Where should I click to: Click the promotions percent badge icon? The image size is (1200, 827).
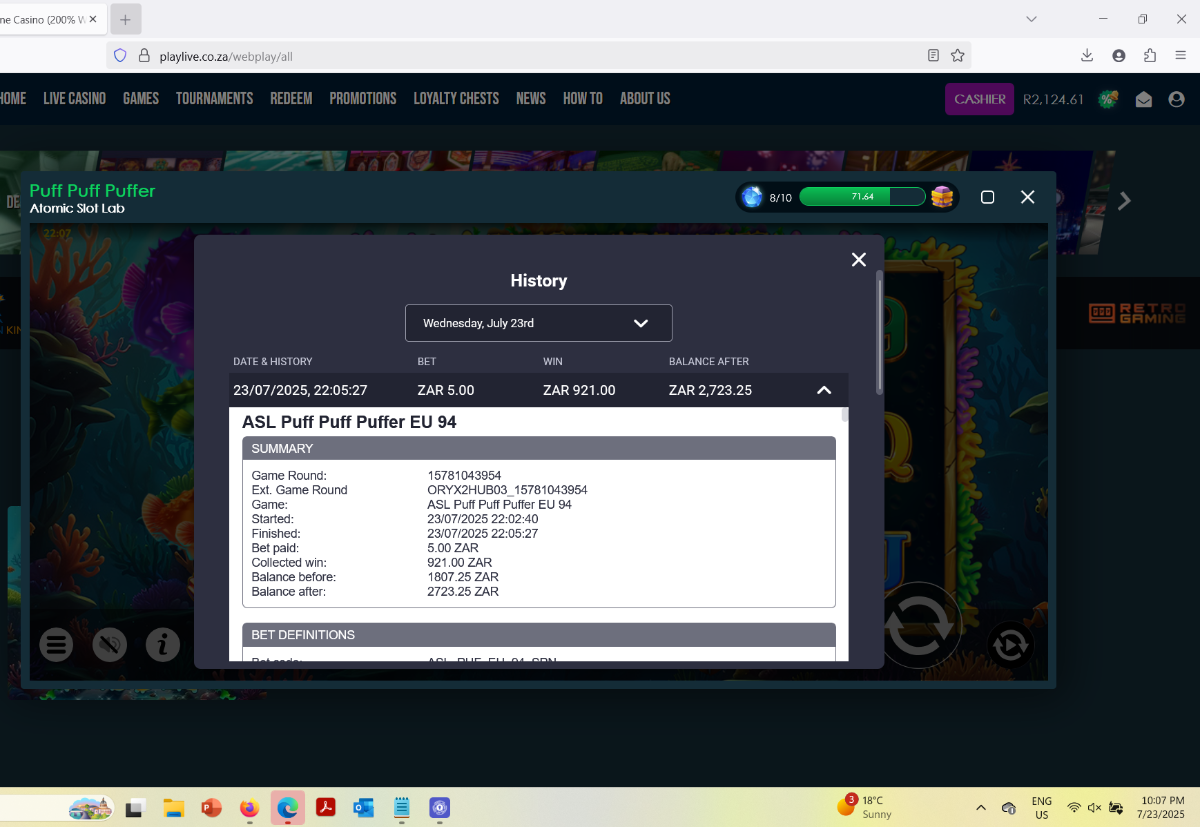click(1108, 99)
